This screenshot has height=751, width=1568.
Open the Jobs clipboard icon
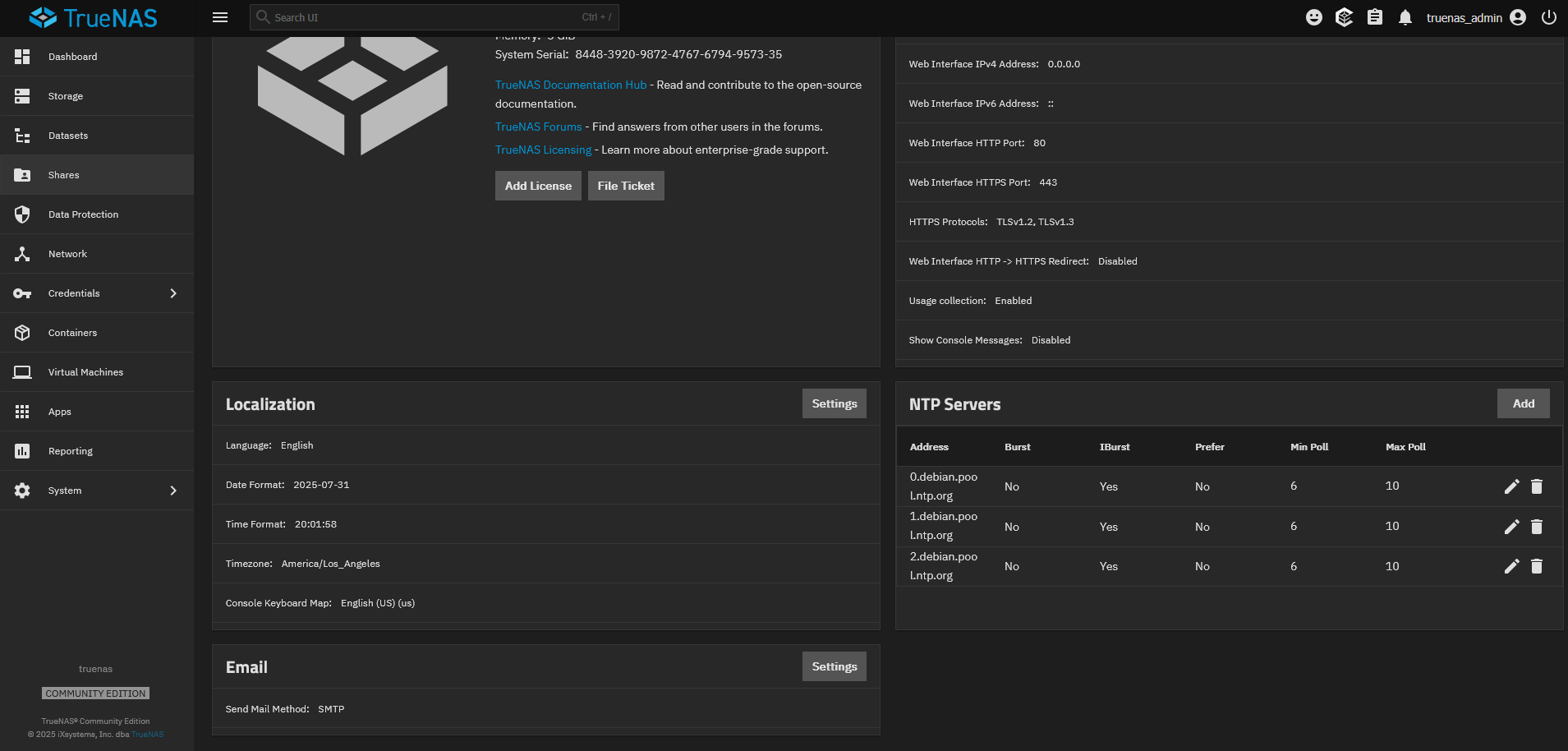[1375, 17]
